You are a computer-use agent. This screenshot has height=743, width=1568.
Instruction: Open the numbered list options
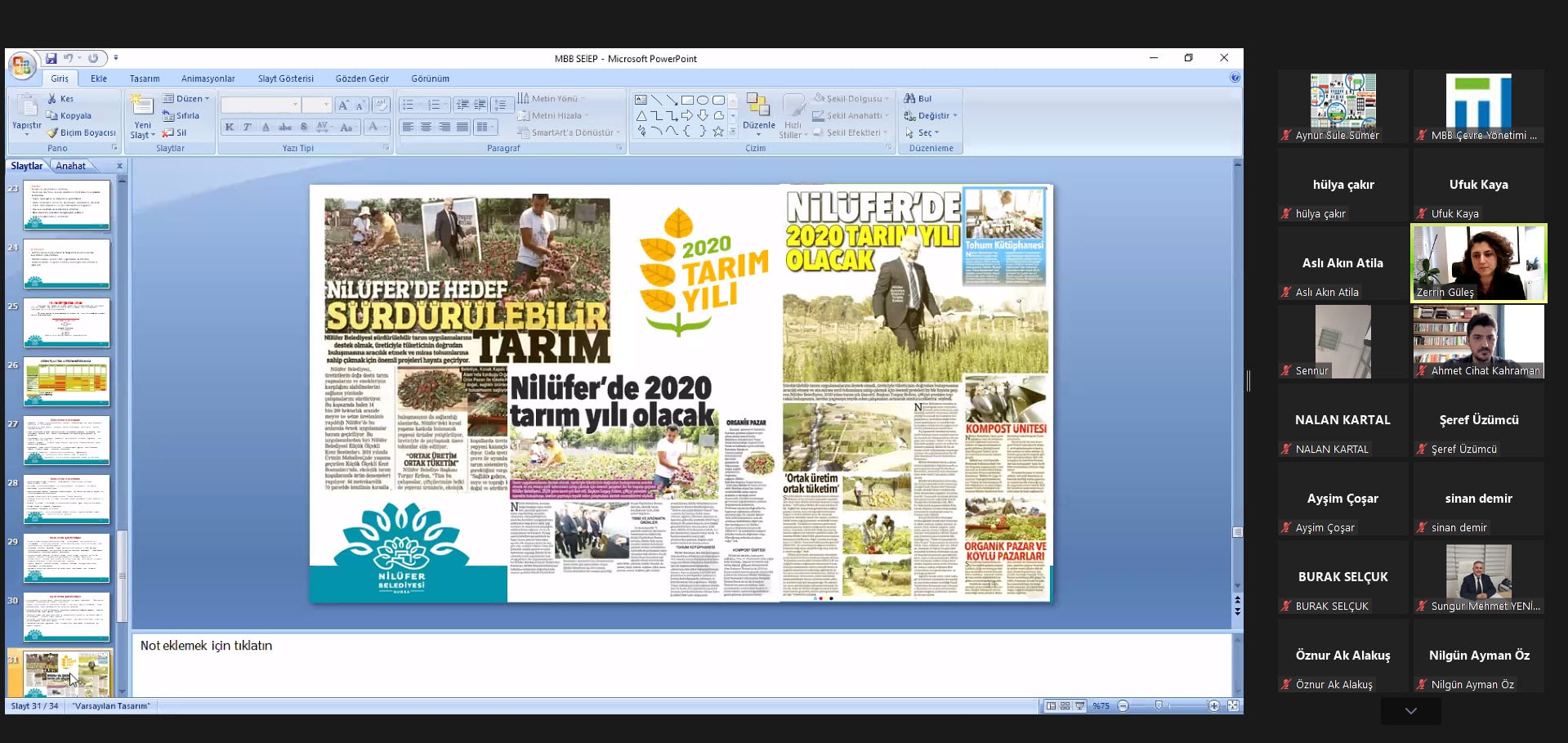pyautogui.click(x=436, y=105)
